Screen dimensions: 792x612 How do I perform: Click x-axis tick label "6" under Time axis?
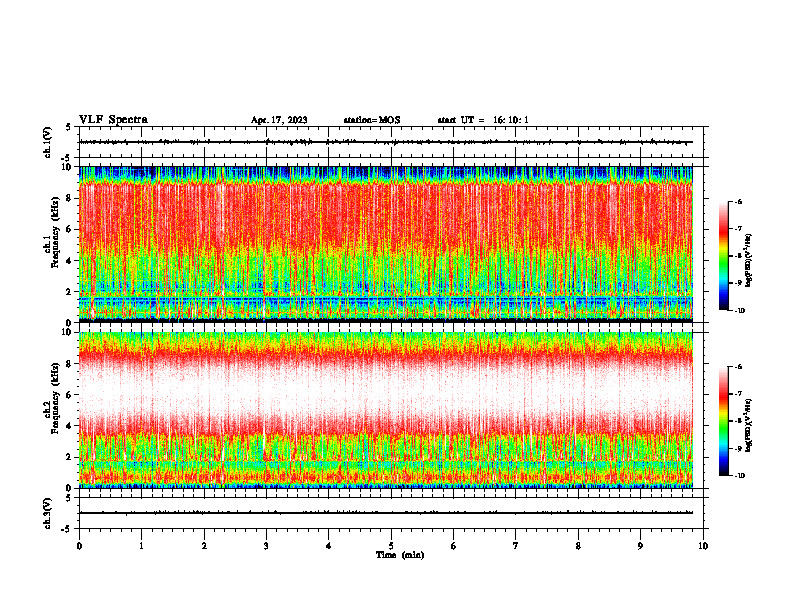454,546
